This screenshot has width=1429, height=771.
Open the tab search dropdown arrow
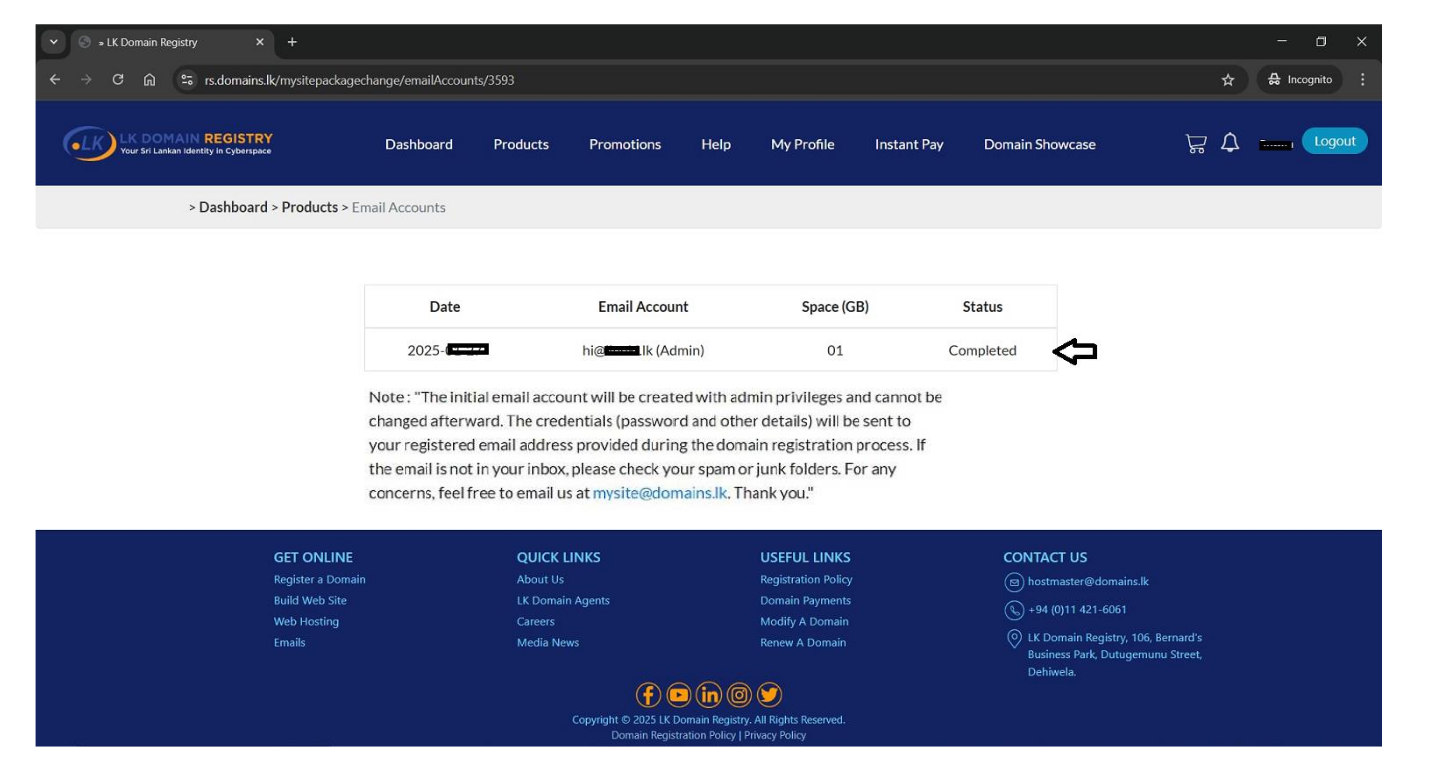point(53,42)
